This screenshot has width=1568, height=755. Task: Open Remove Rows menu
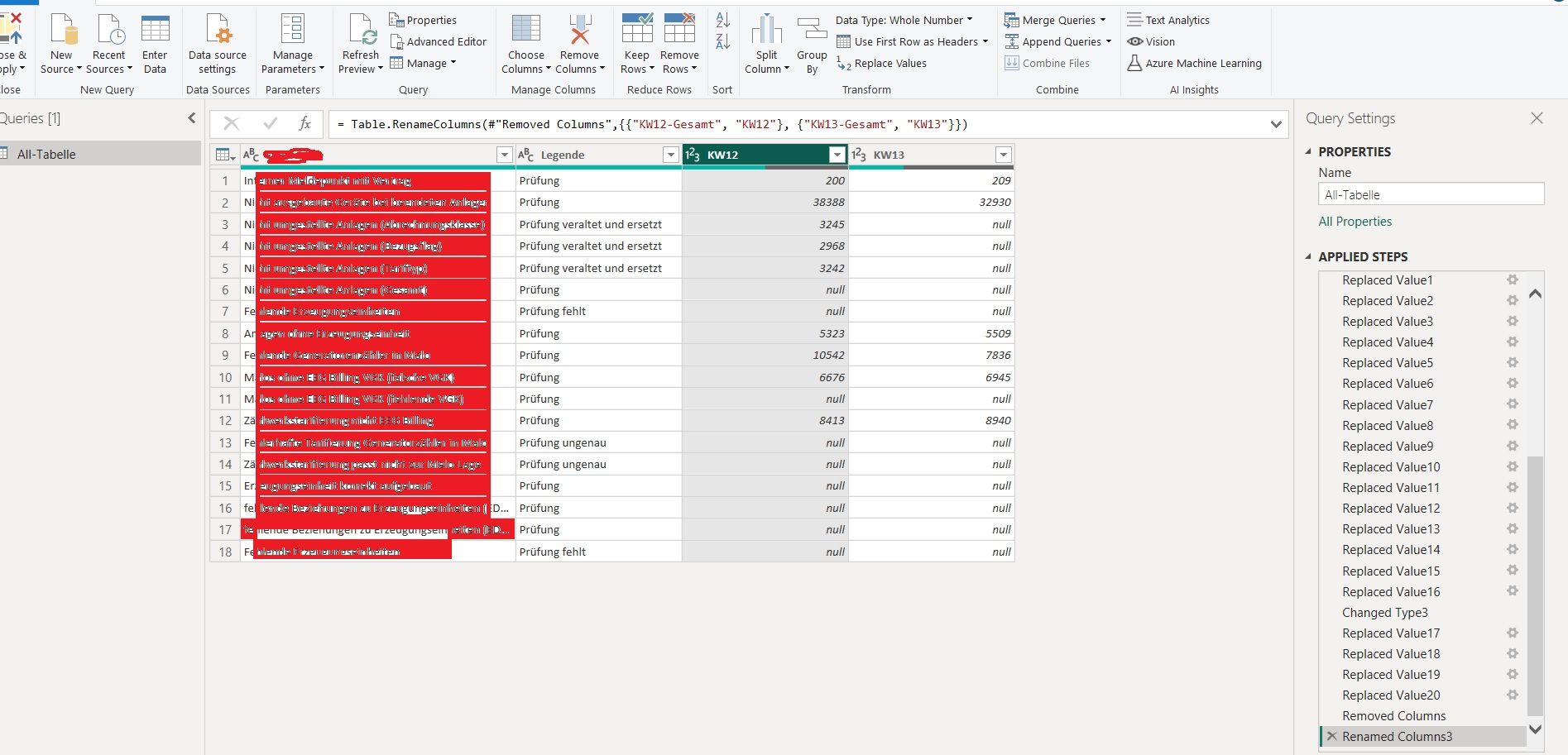[x=679, y=45]
